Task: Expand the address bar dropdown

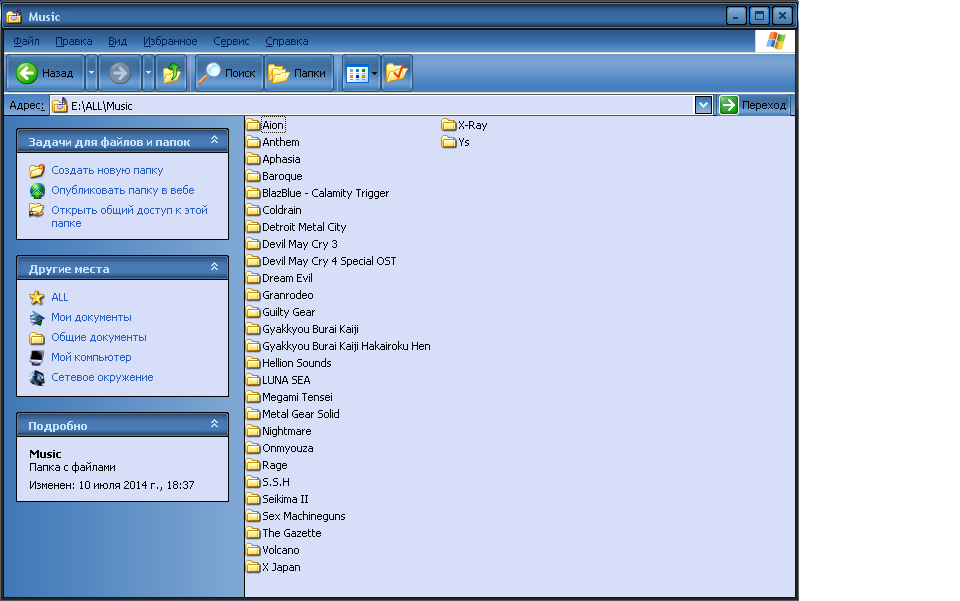Action: (703, 105)
